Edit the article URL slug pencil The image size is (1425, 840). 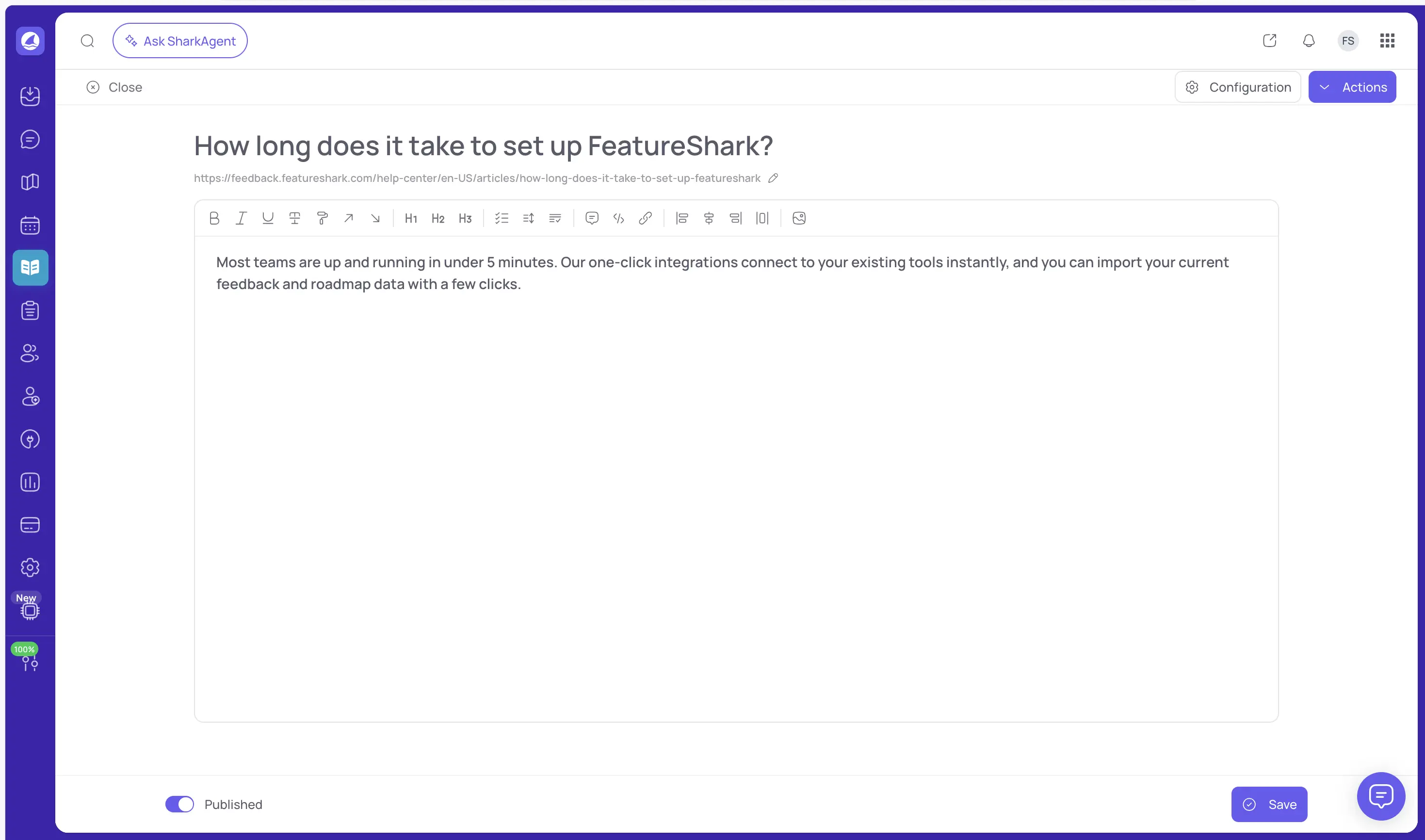pos(773,178)
